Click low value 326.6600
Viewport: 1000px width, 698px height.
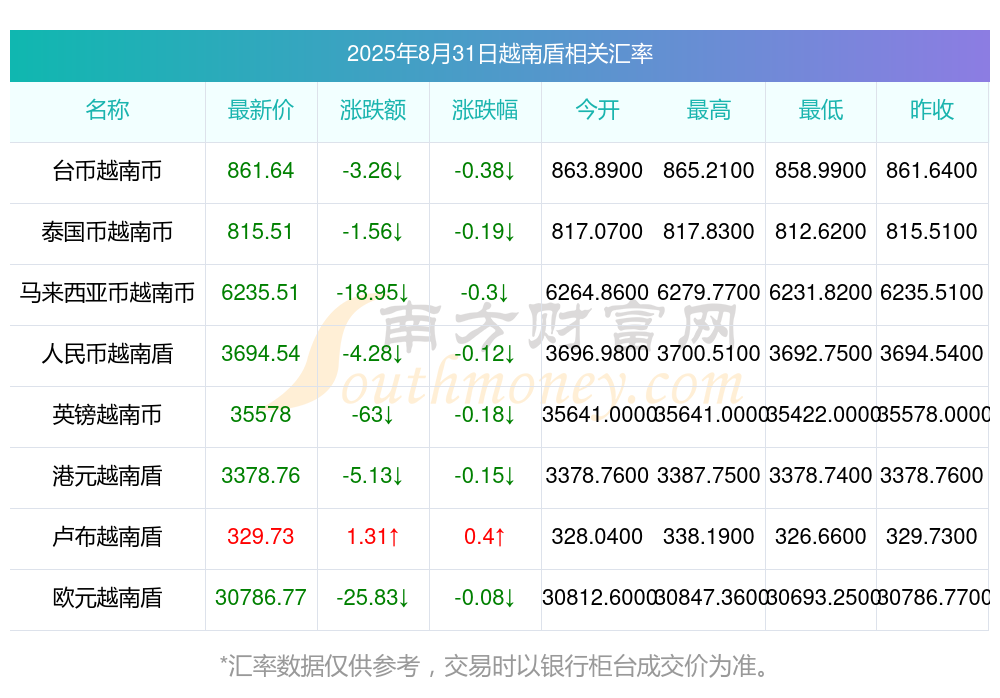click(821, 536)
